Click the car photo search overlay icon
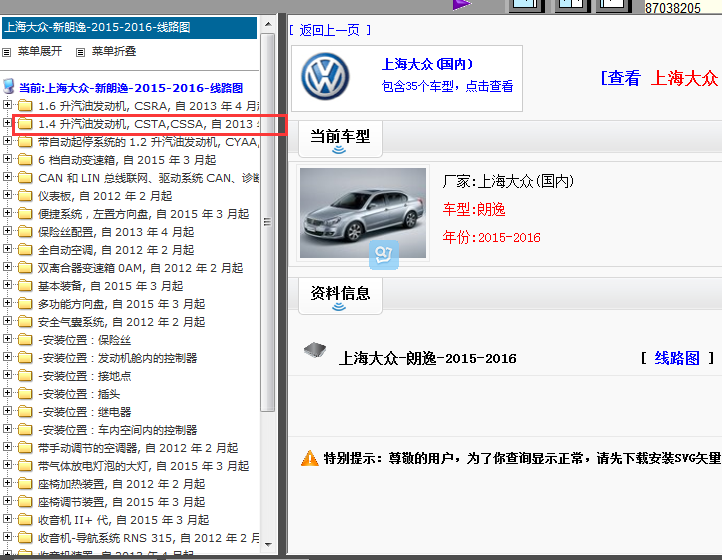 384,255
